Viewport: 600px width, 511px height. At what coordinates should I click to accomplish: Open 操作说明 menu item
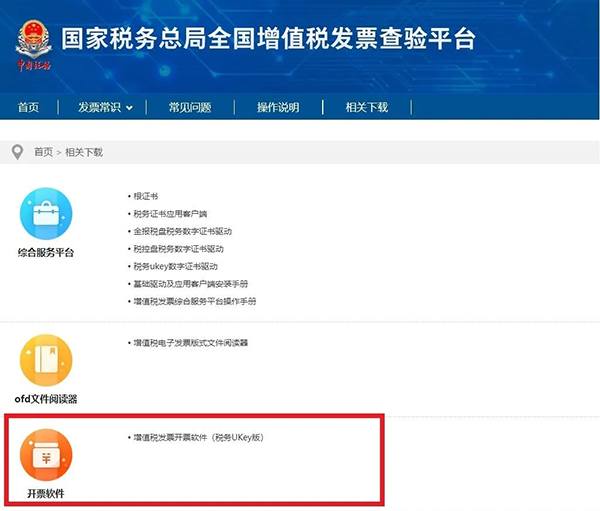pyautogui.click(x=278, y=107)
